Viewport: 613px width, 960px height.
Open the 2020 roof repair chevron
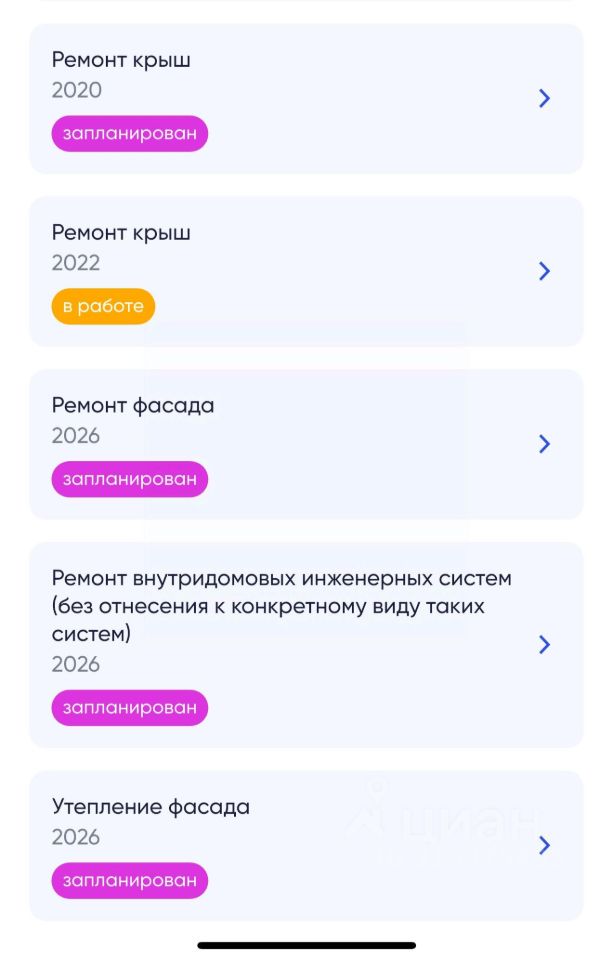[x=544, y=98]
